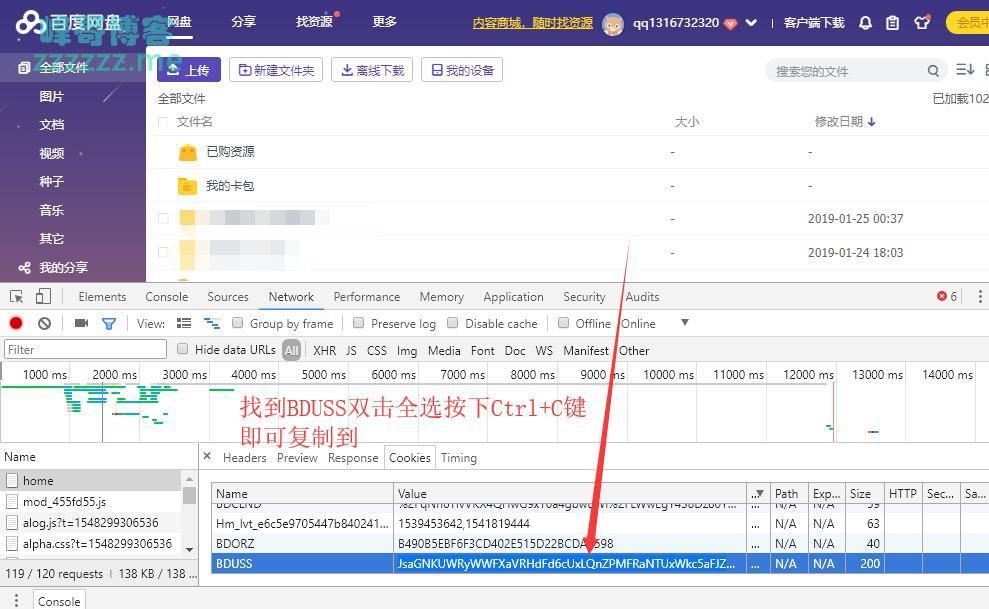Viewport: 989px width, 609px height.
Task: Select the file dated 2019-01-24 18:03
Action: click(x=163, y=253)
